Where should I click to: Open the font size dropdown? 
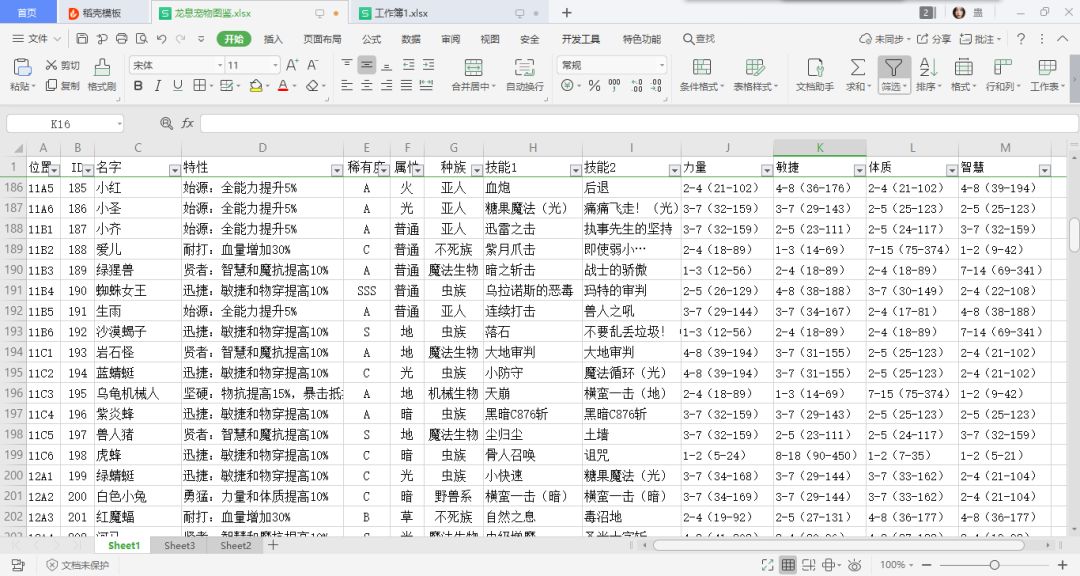pos(276,65)
